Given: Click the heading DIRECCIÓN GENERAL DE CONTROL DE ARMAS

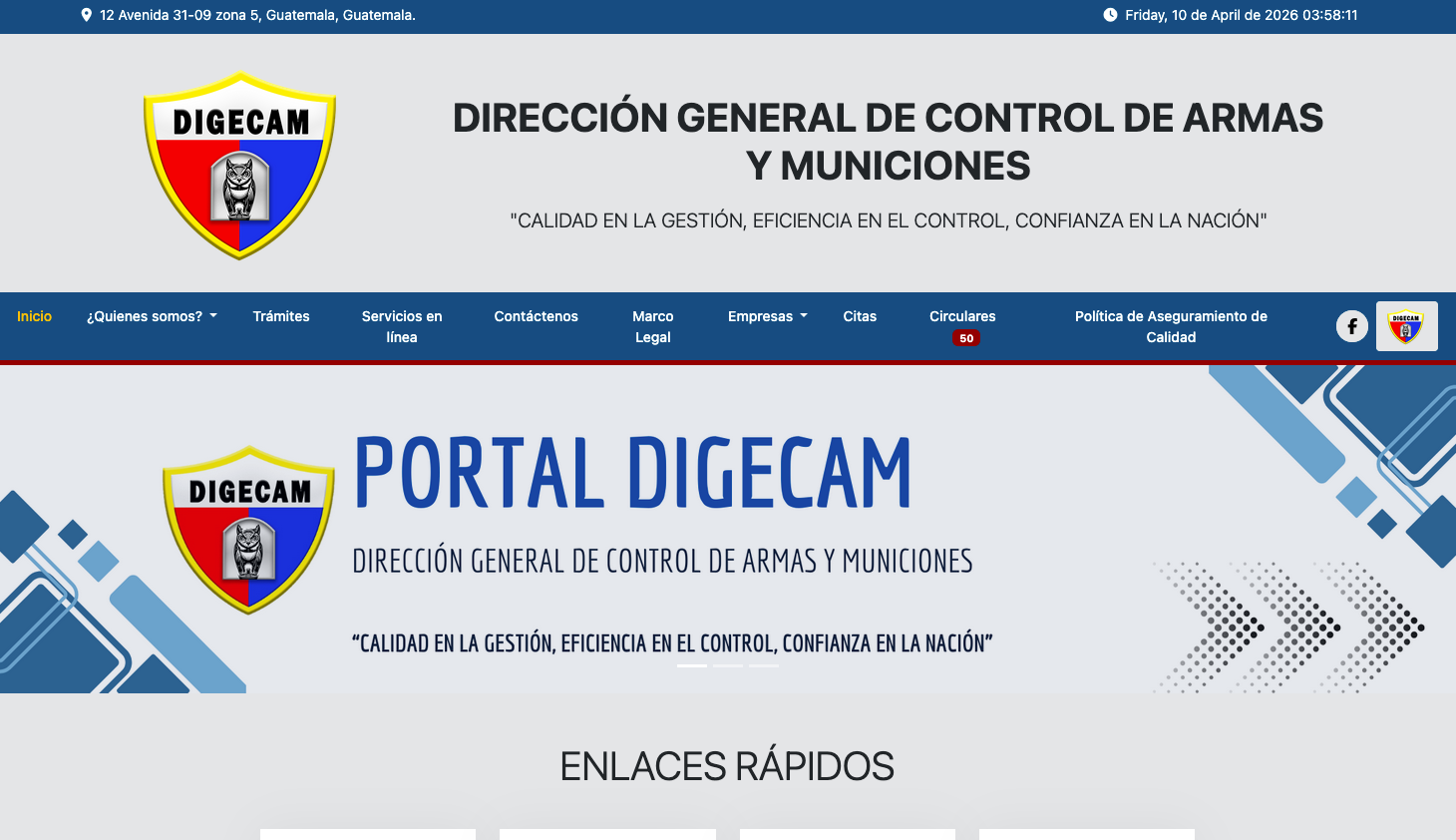Looking at the screenshot, I should point(888,142).
